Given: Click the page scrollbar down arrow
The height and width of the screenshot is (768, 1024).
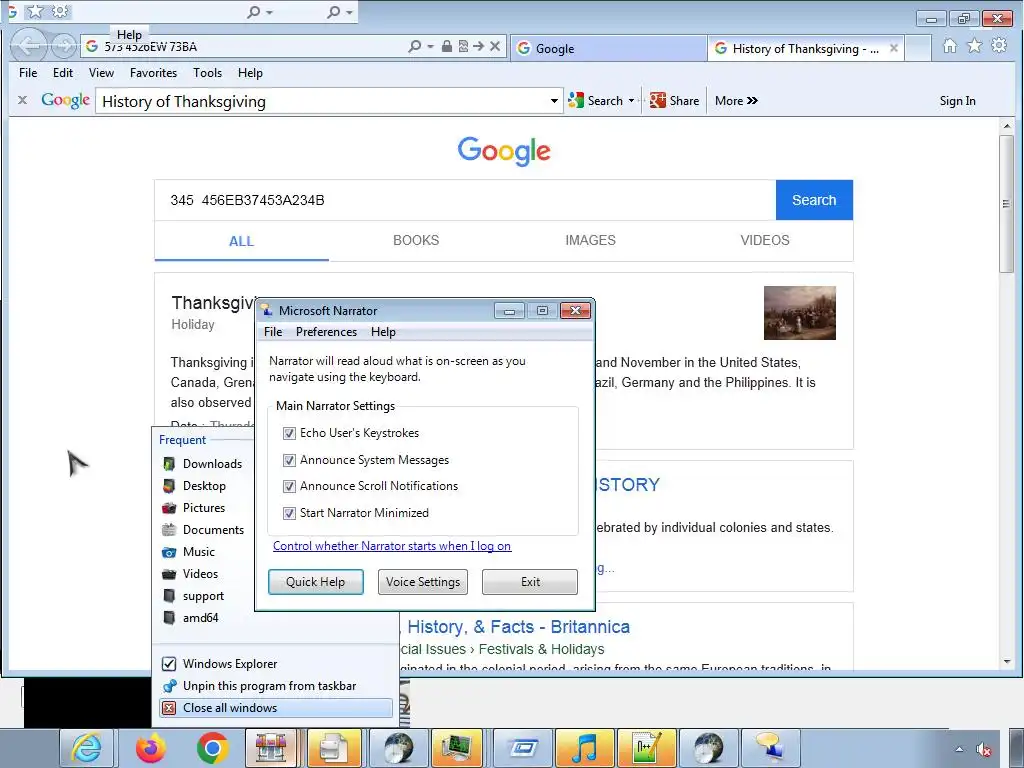Looking at the screenshot, I should (1006, 662).
